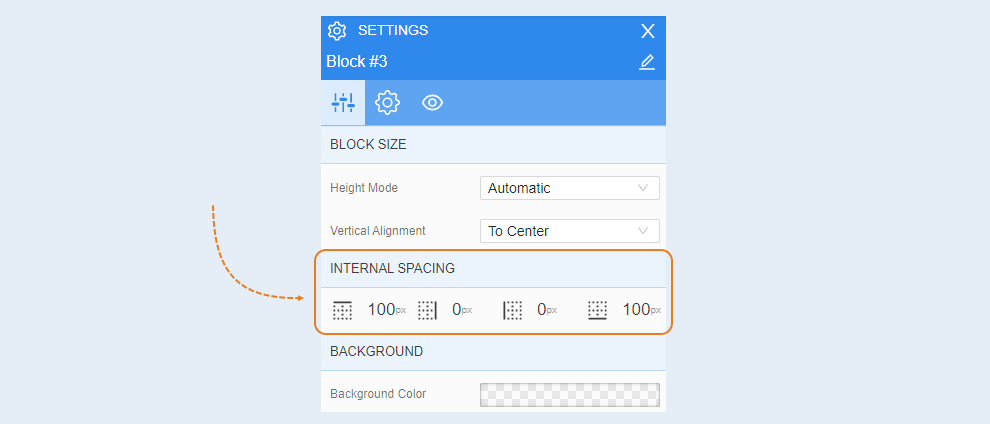Click the chevron arrow next to To Center

[643, 231]
